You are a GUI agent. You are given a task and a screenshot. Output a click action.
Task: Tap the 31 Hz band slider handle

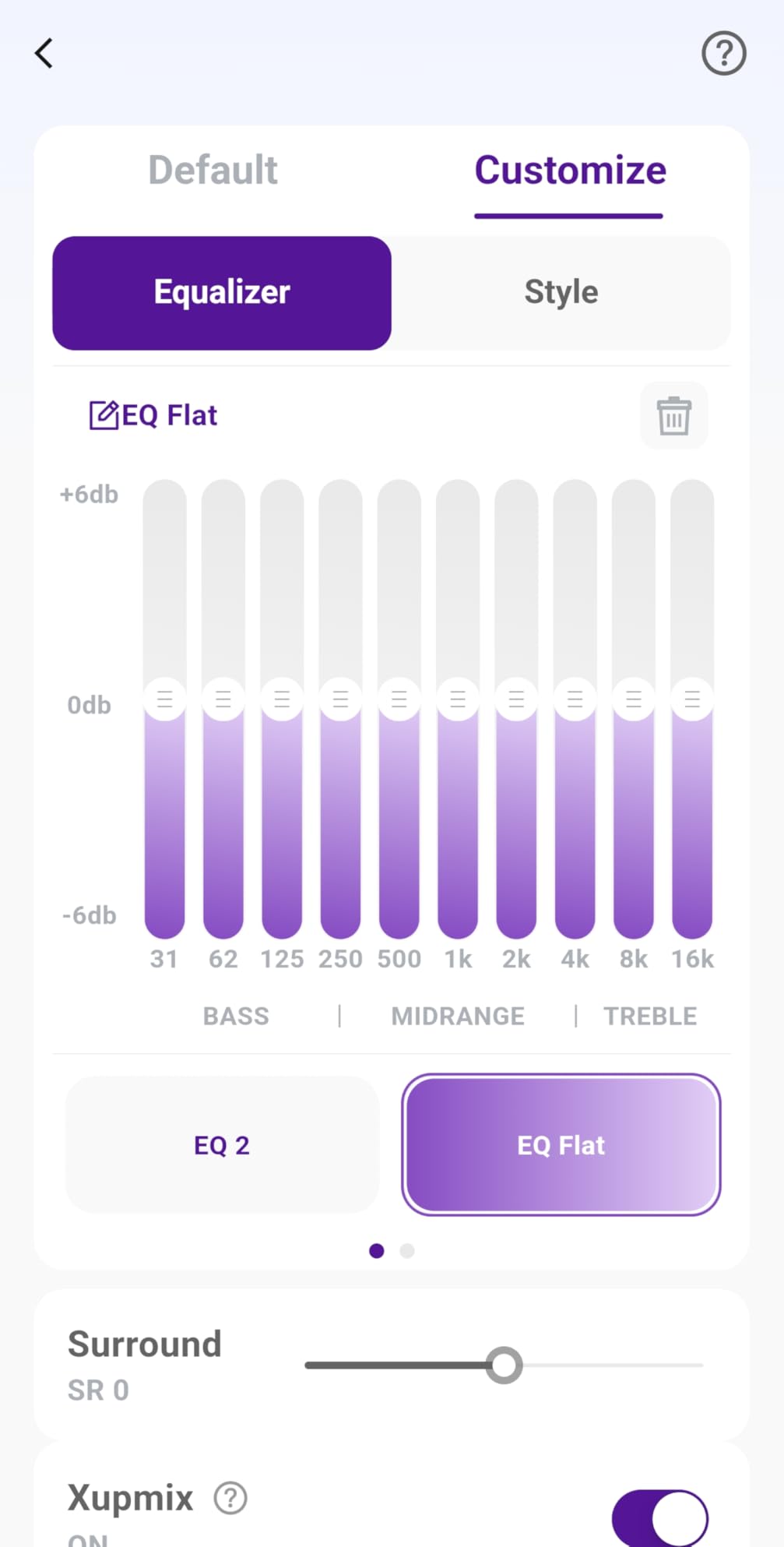(164, 699)
